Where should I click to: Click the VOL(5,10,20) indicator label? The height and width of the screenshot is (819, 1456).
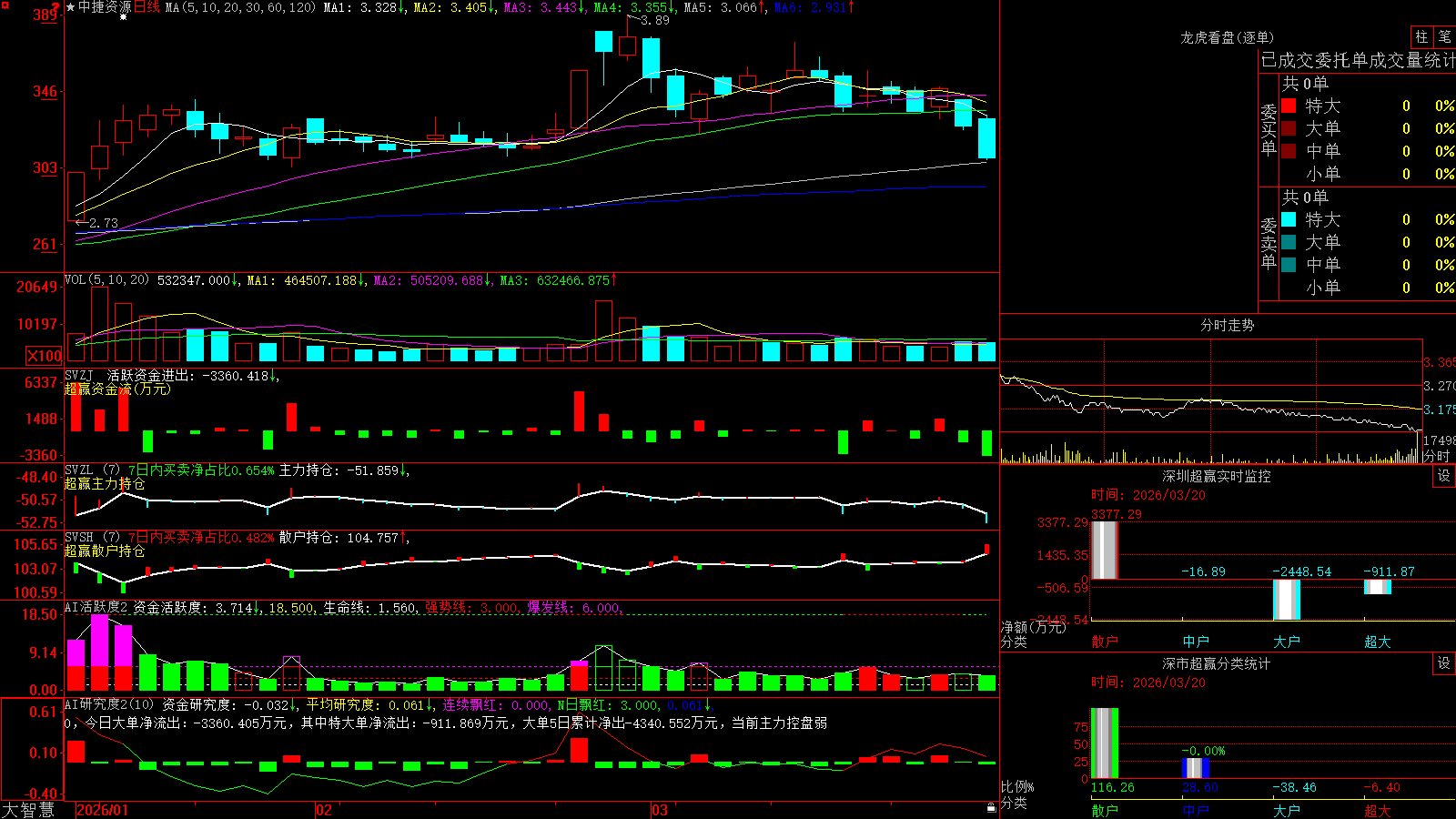point(106,280)
